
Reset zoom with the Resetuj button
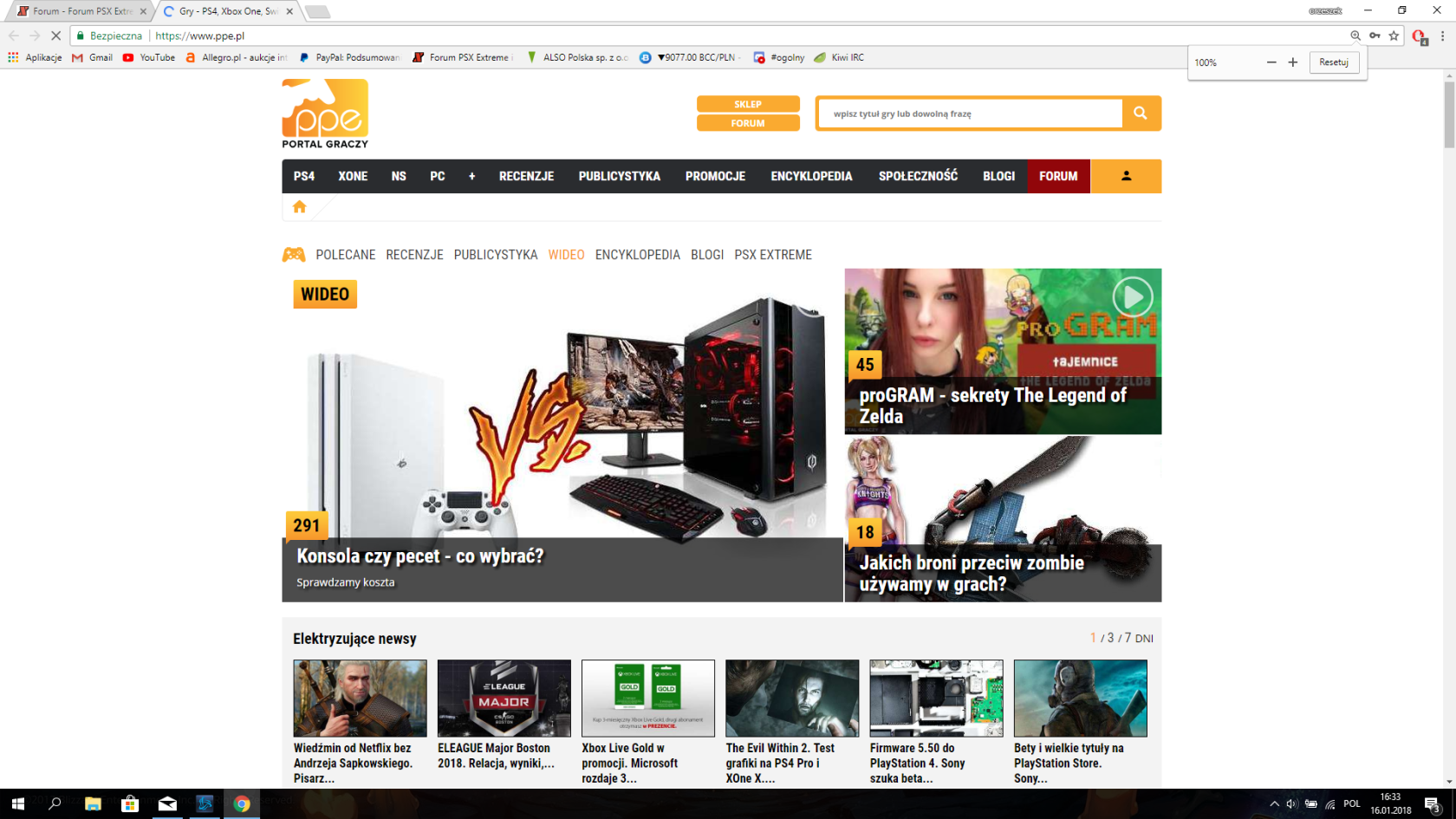1333,62
